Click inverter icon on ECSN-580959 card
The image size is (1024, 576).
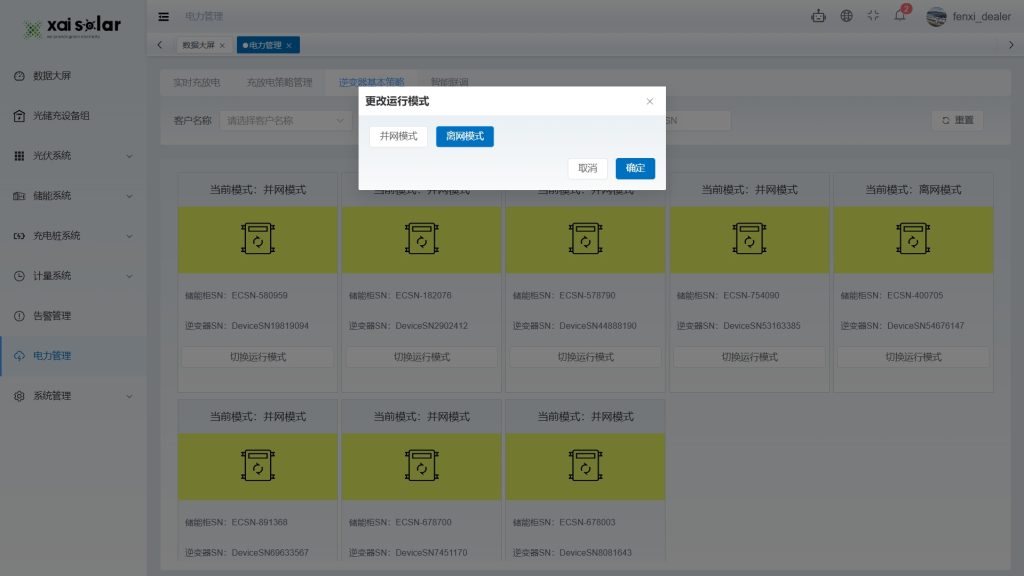point(257,240)
